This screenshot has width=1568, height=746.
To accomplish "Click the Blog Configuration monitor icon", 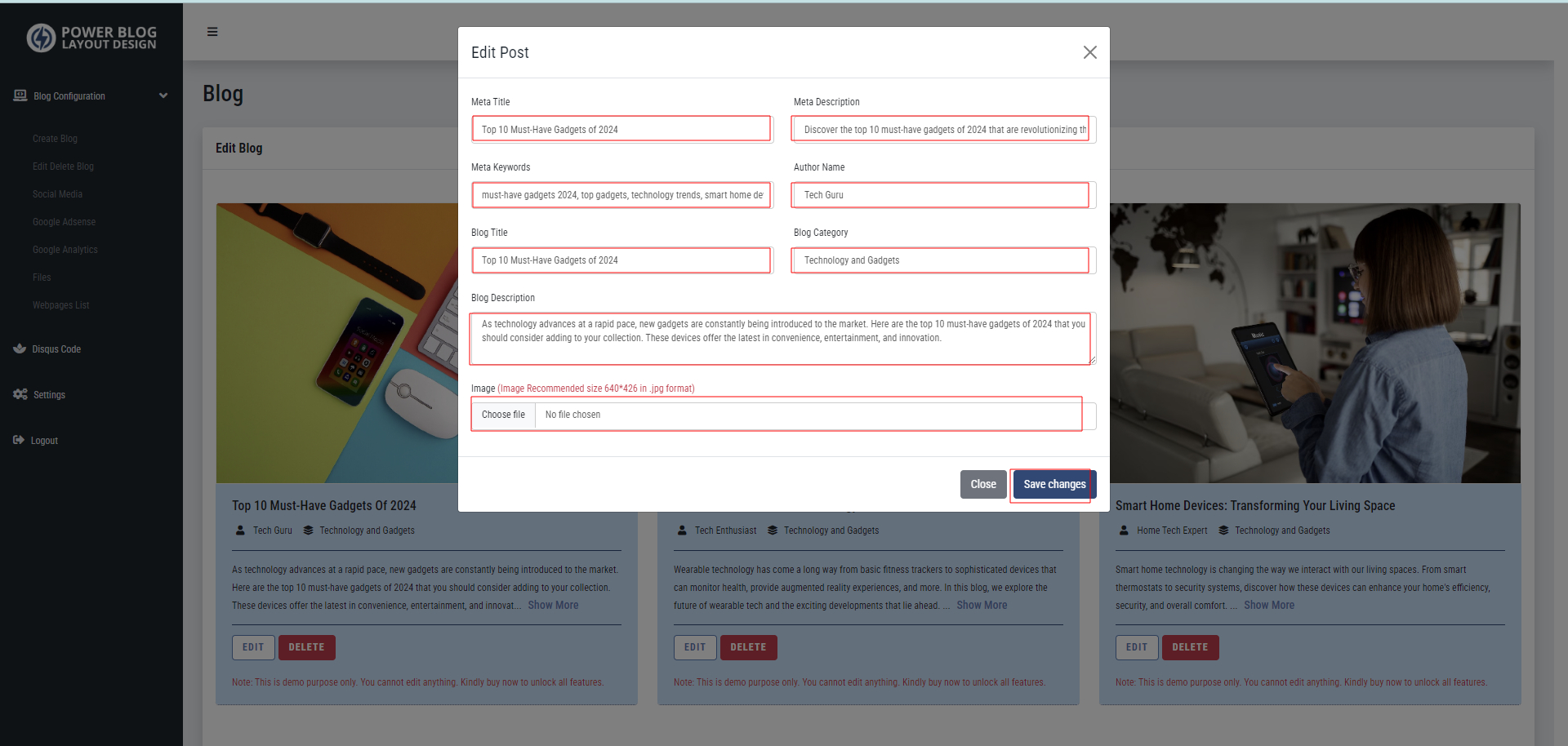I will pos(20,95).
